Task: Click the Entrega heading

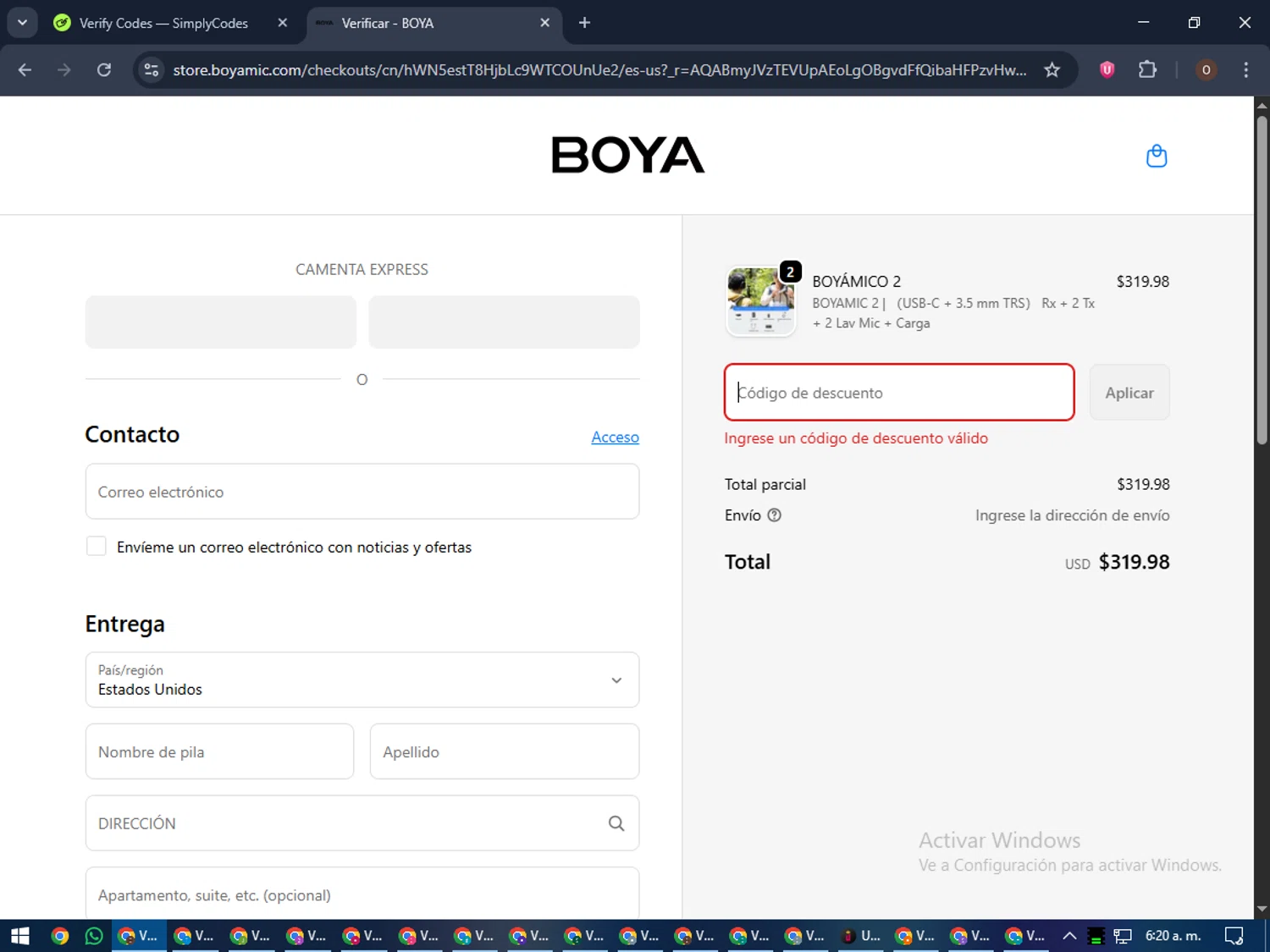Action: [x=124, y=625]
